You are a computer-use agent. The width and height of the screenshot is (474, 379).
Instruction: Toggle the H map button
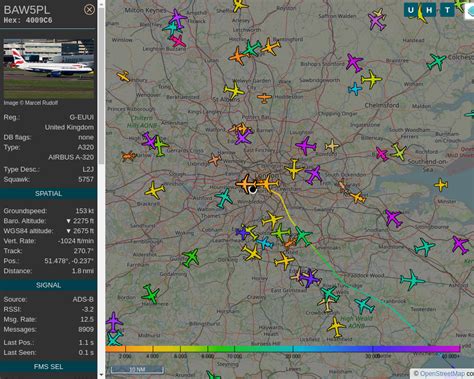pos(429,10)
